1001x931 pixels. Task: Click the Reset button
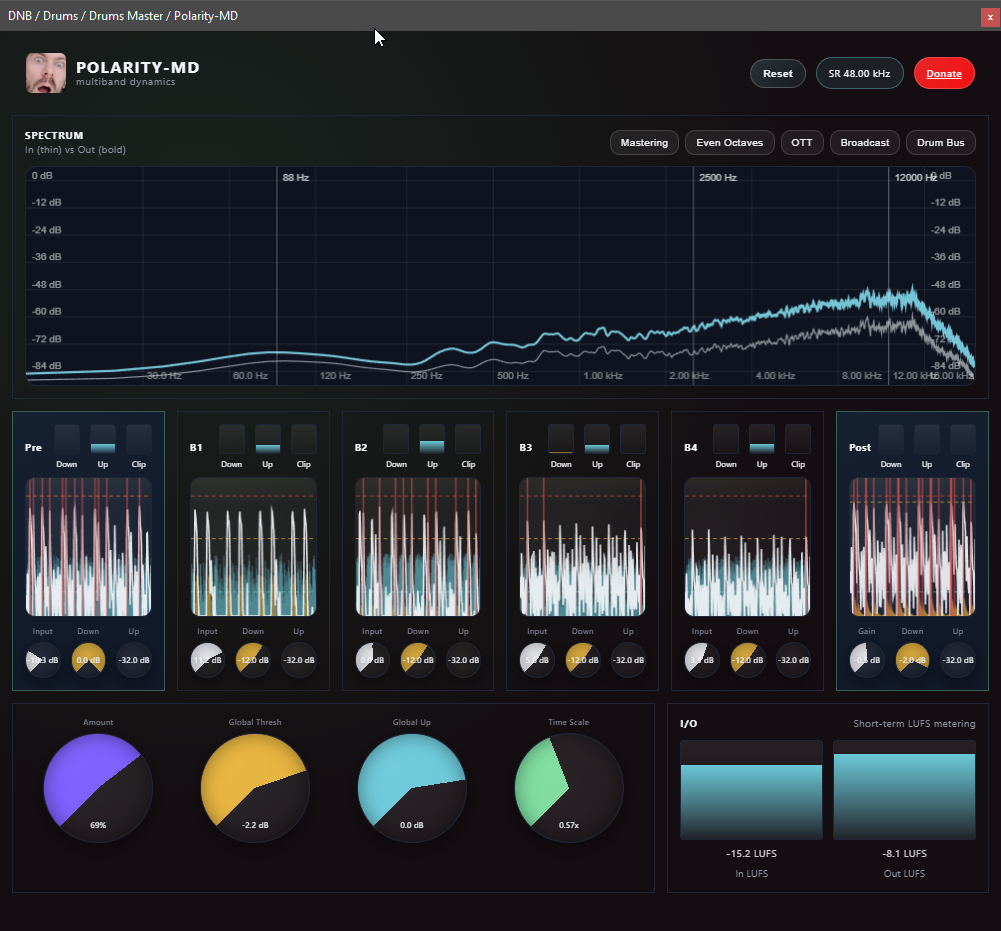[x=777, y=73]
